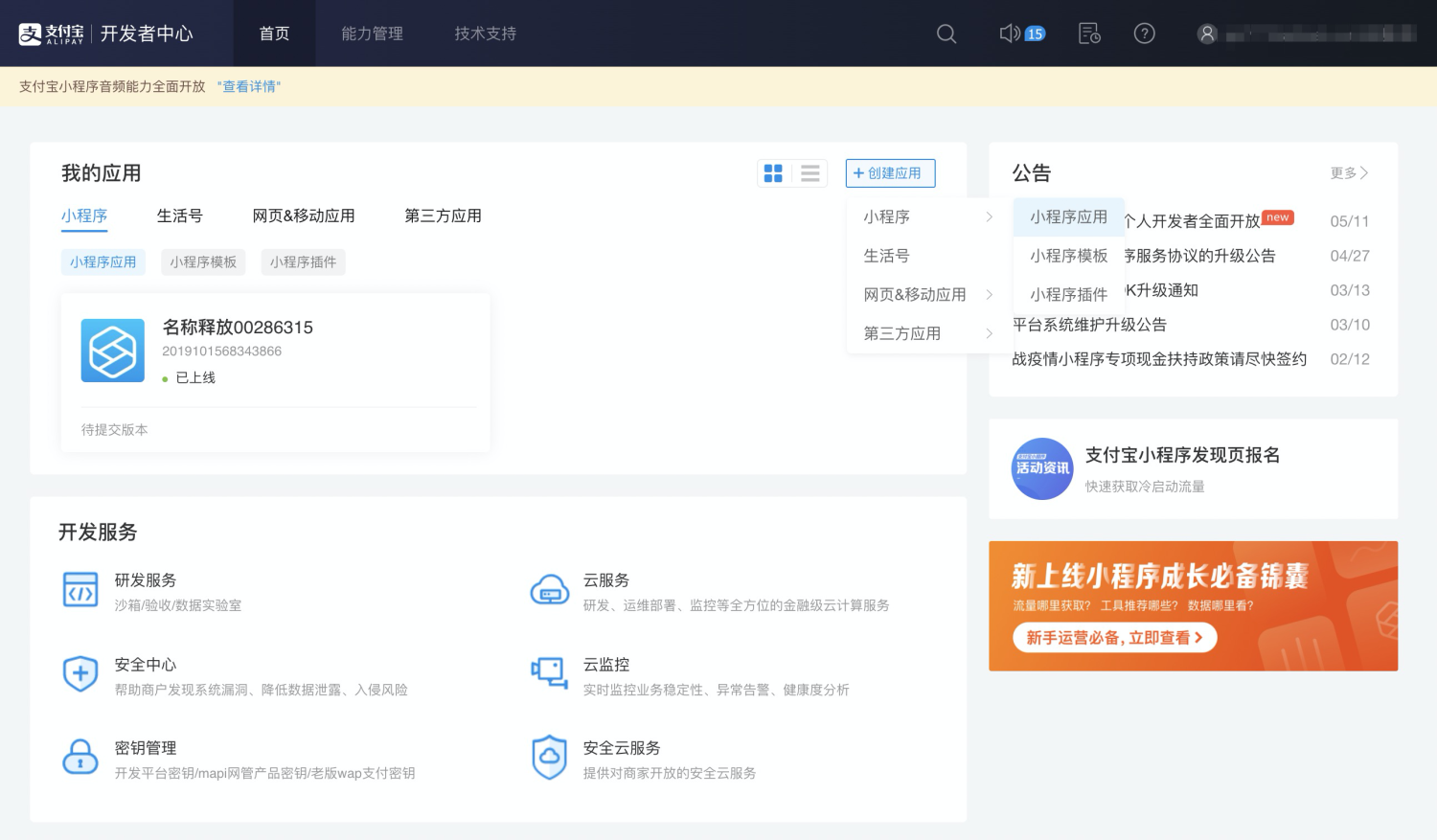Open the document list icon in header
This screenshot has height=840, width=1437.
1089,34
